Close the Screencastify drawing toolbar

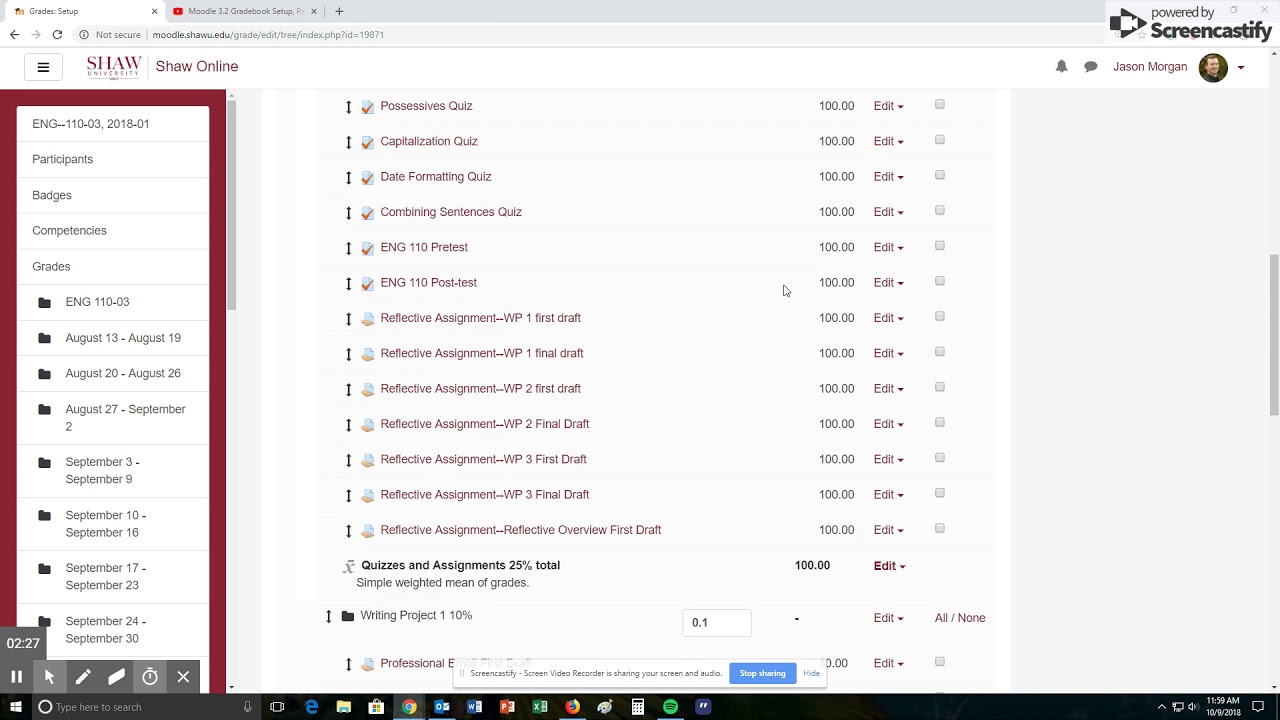(183, 677)
